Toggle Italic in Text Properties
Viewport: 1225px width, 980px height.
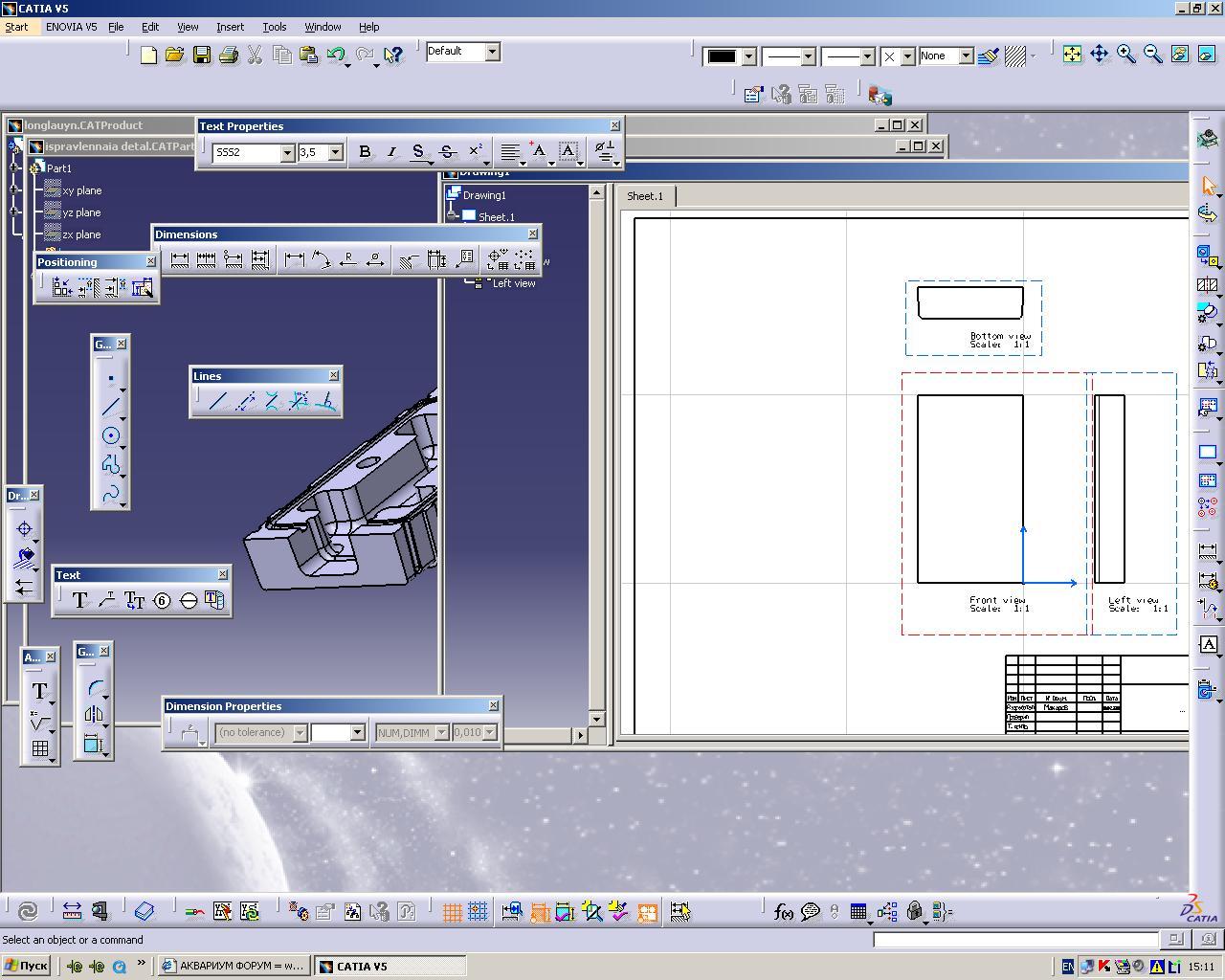(390, 151)
